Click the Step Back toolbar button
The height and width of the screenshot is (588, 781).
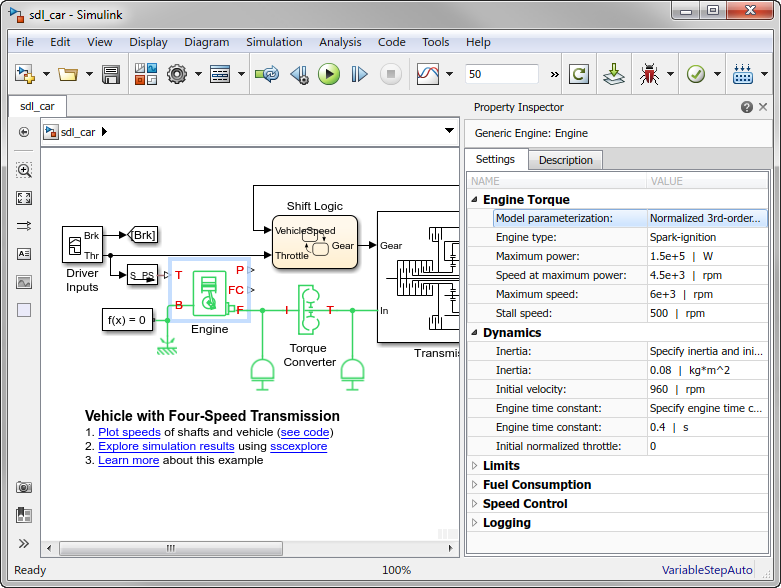[299, 74]
